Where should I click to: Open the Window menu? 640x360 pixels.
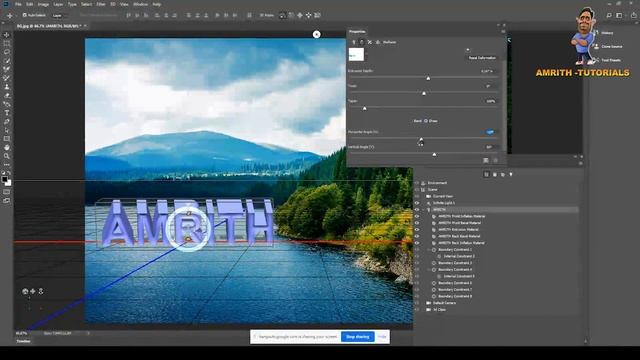tap(140, 4)
